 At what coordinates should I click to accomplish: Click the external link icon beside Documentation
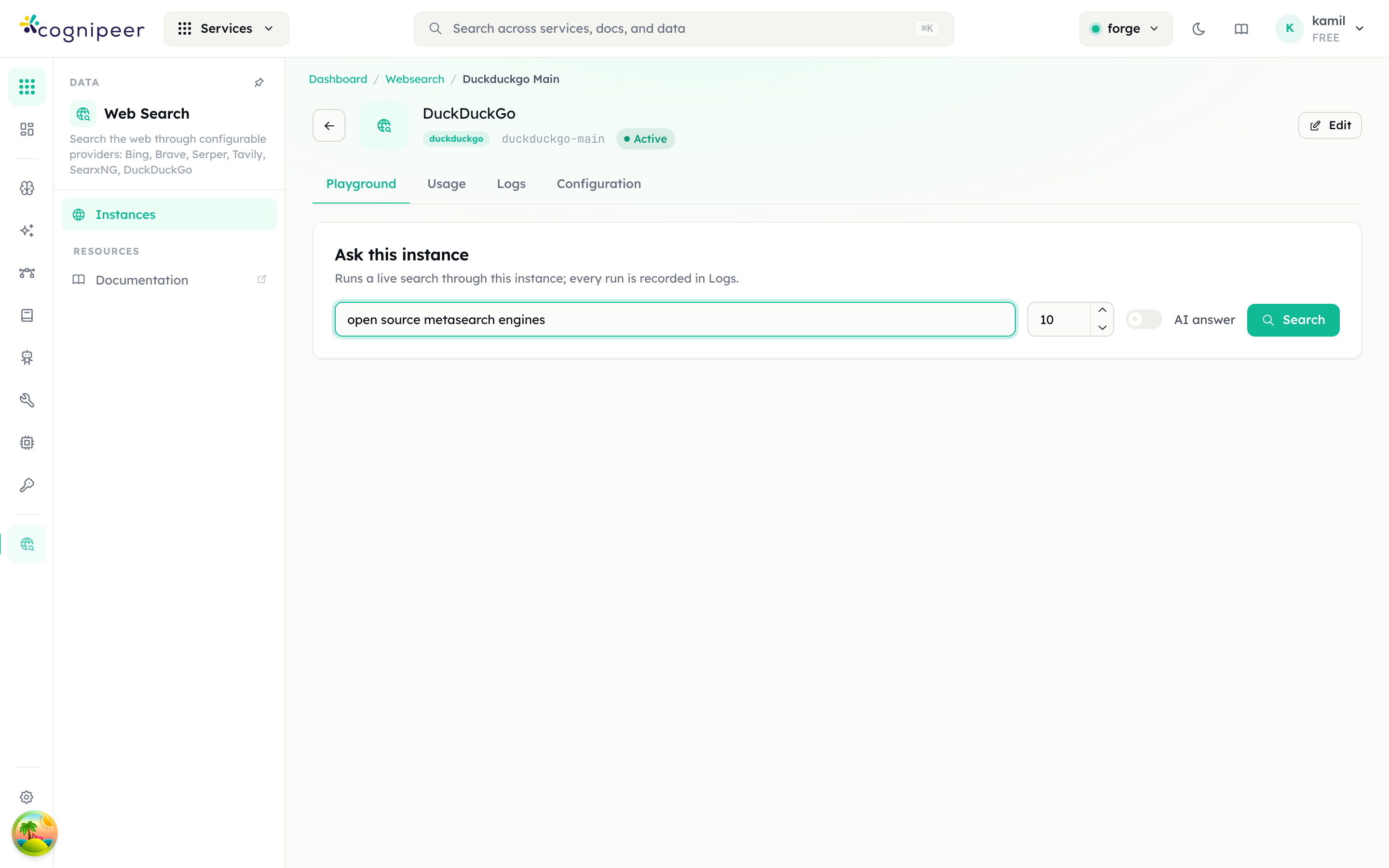(x=262, y=280)
